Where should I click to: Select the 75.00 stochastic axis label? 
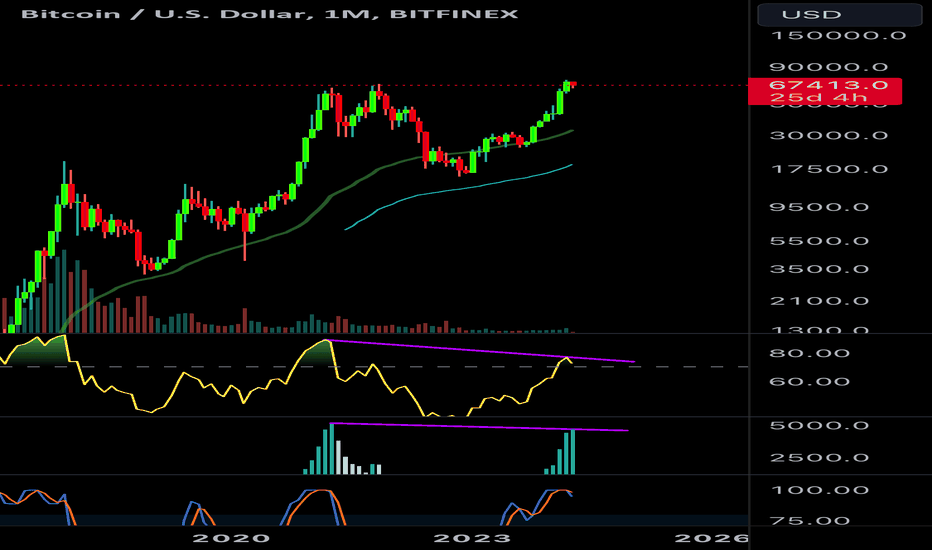pos(809,521)
